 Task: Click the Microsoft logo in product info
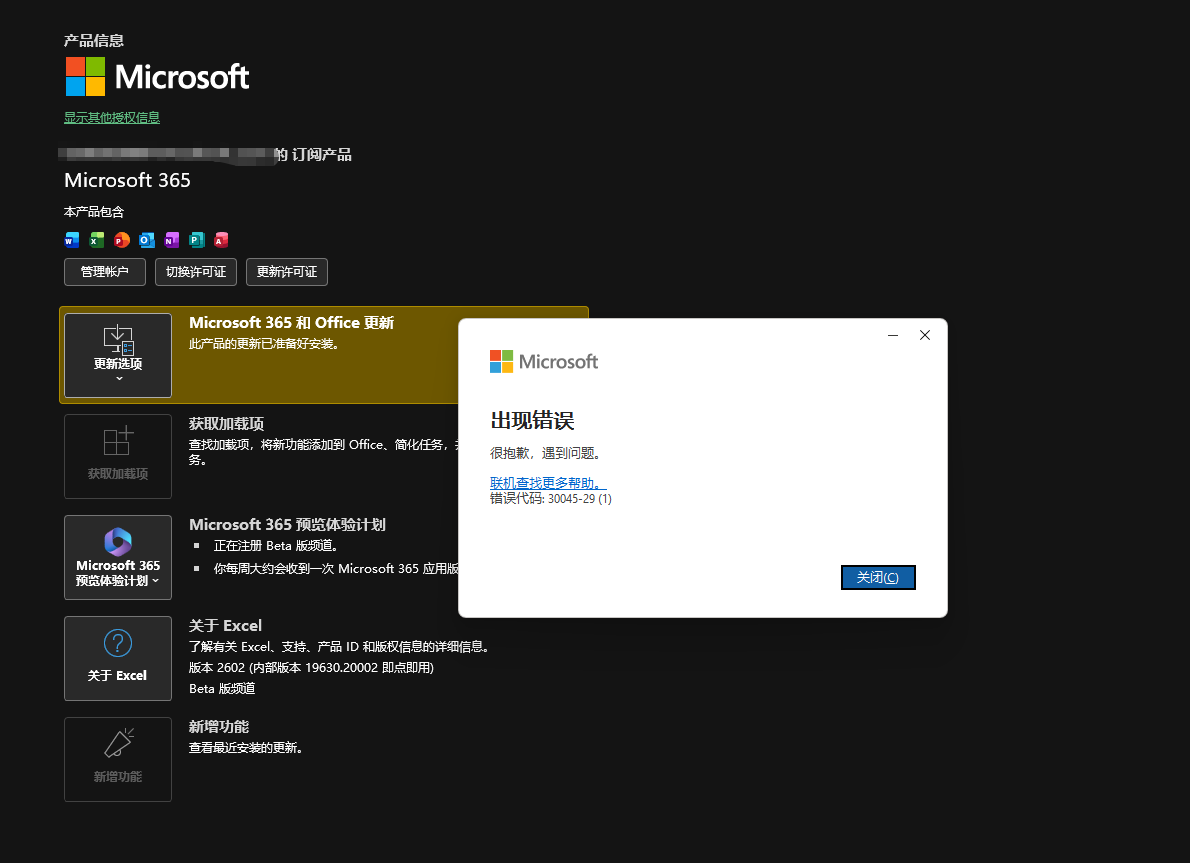click(x=157, y=77)
